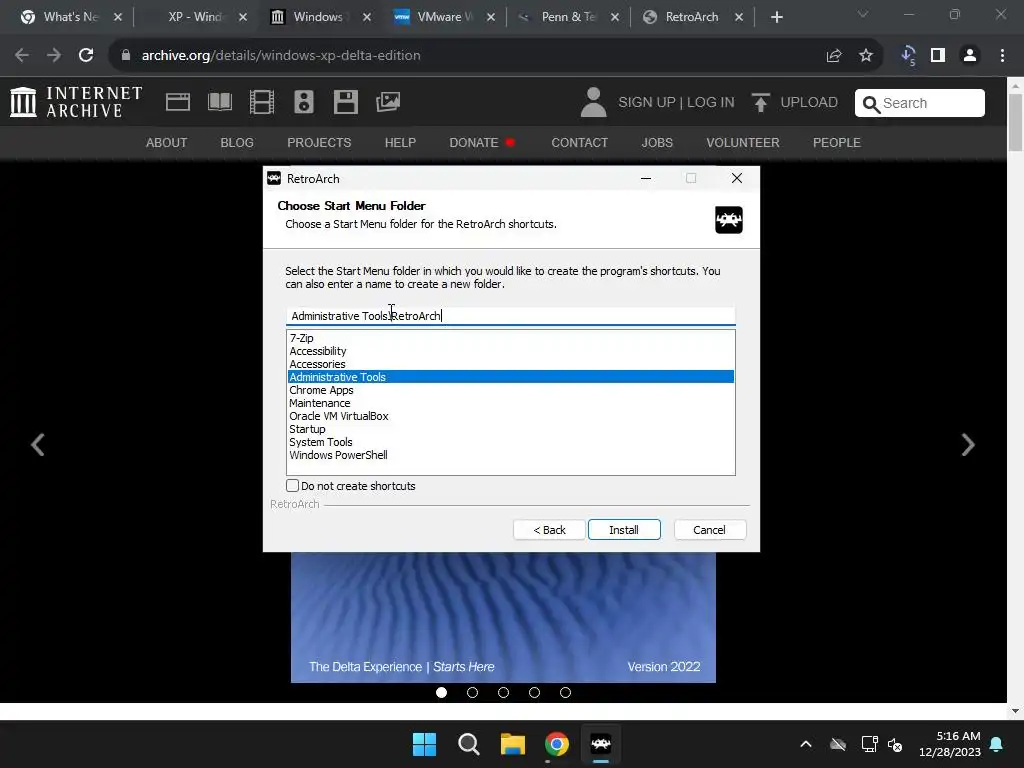Screen dimensions: 1024x768
Task: Select 7-Zip folder in list
Action: pyautogui.click(x=511, y=338)
